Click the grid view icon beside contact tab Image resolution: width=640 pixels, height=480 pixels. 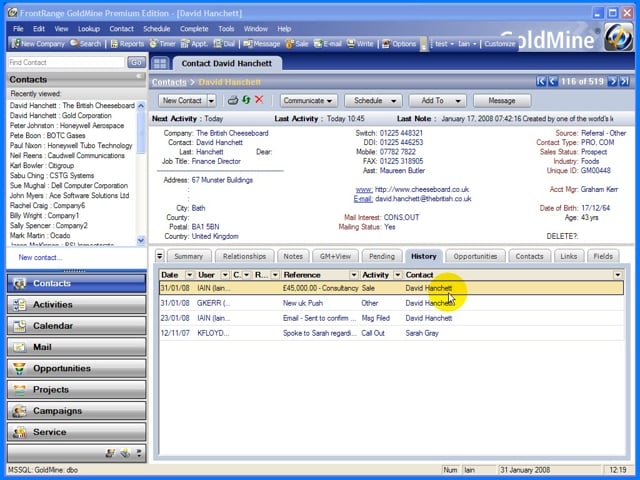click(160, 63)
